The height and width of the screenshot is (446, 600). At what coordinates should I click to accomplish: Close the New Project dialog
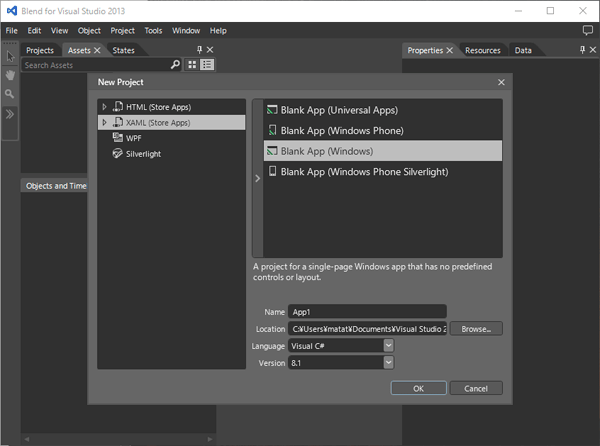(x=501, y=82)
